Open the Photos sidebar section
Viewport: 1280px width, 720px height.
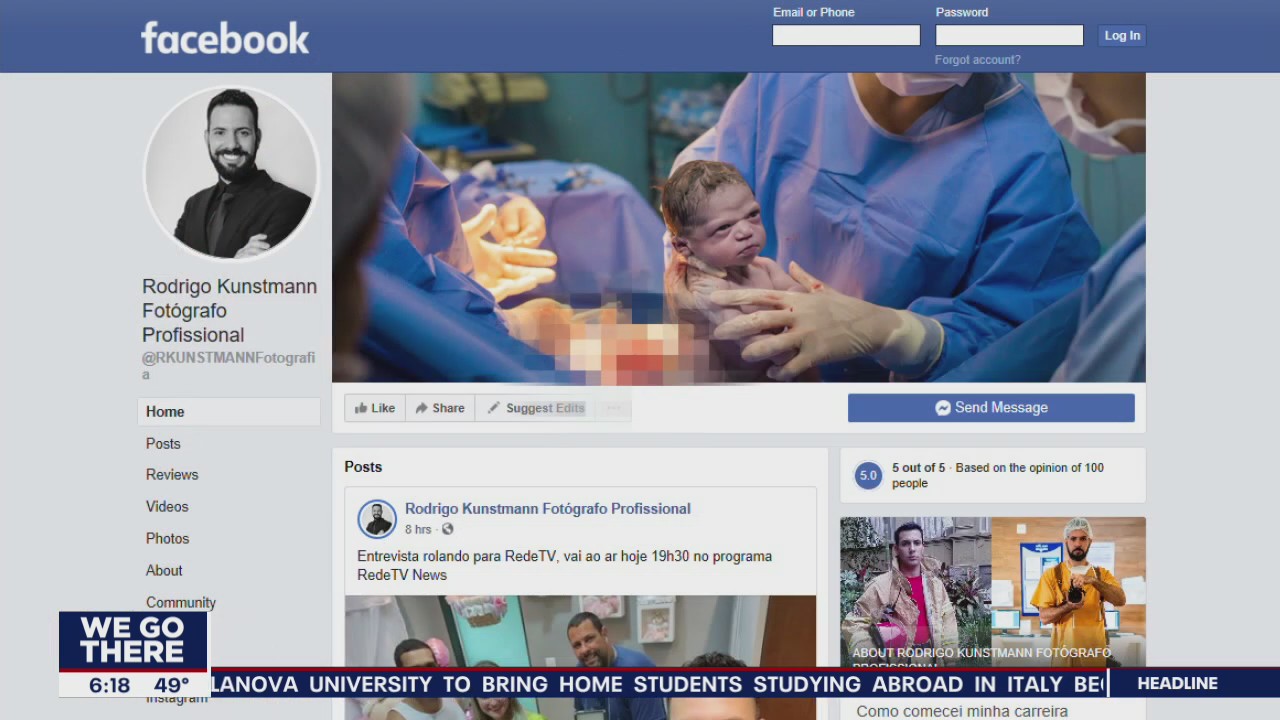(x=167, y=539)
